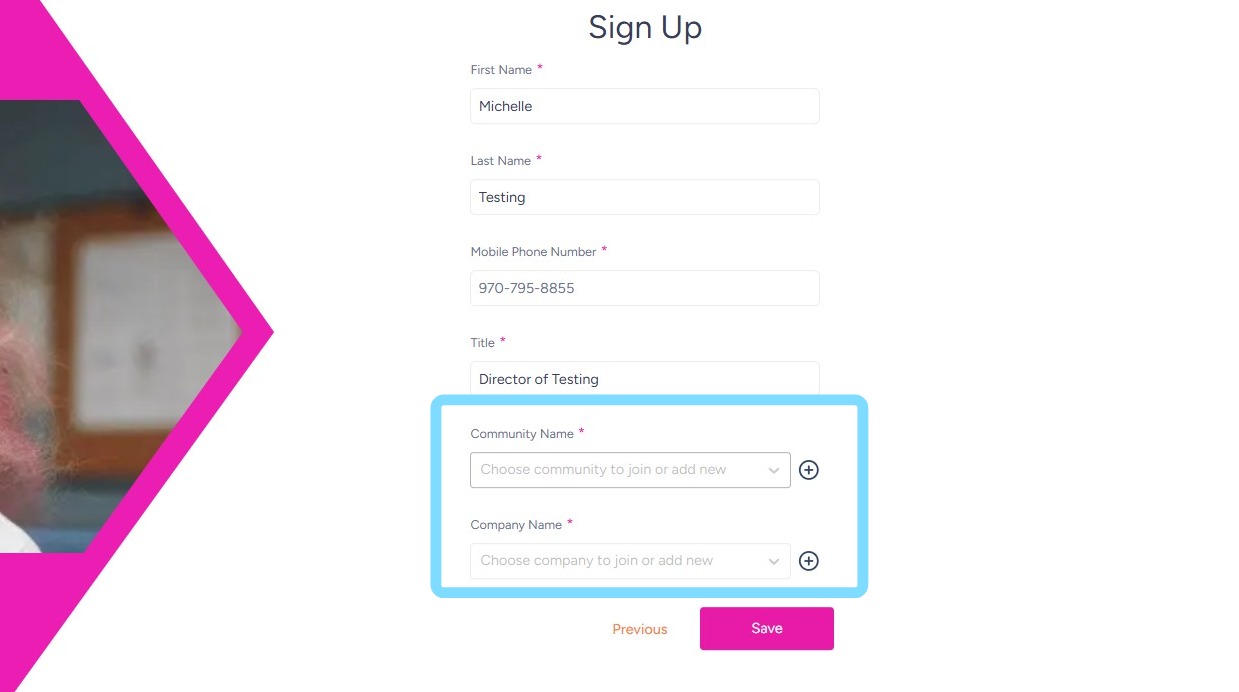
Task: Click the Sign Up heading
Action: click(x=645, y=28)
